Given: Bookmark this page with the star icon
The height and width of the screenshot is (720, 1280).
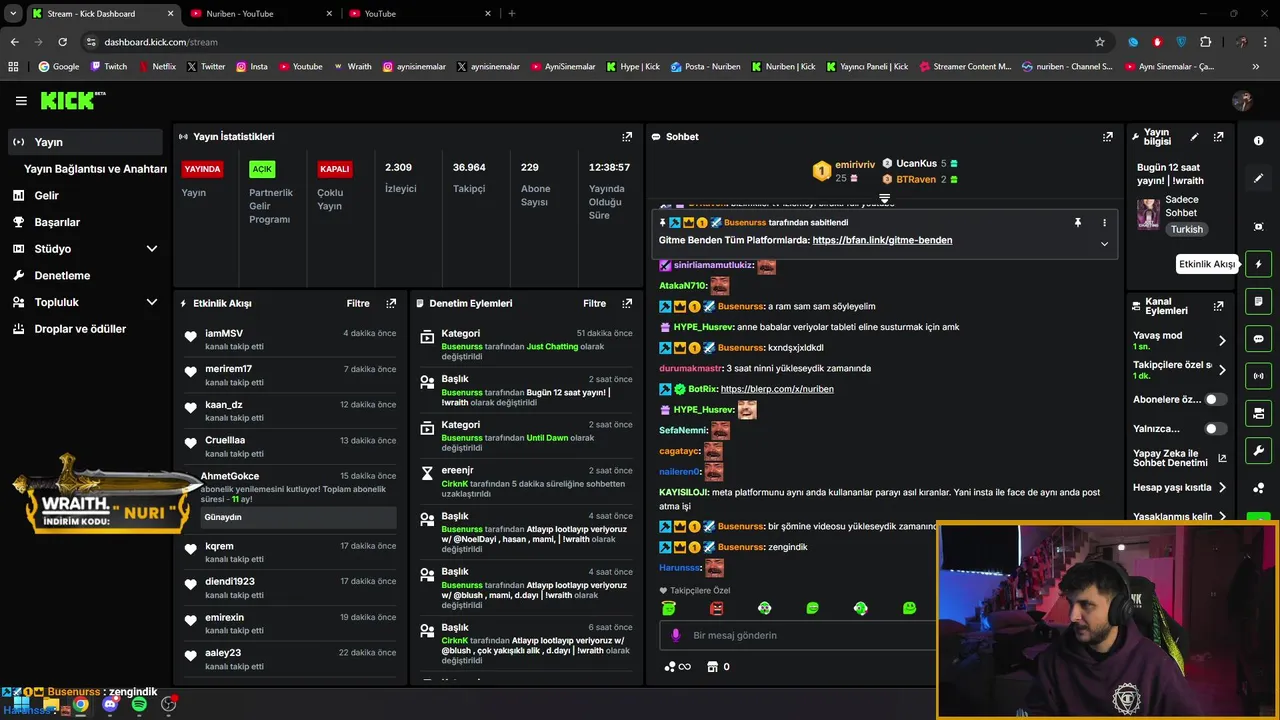Looking at the screenshot, I should tap(1100, 42).
